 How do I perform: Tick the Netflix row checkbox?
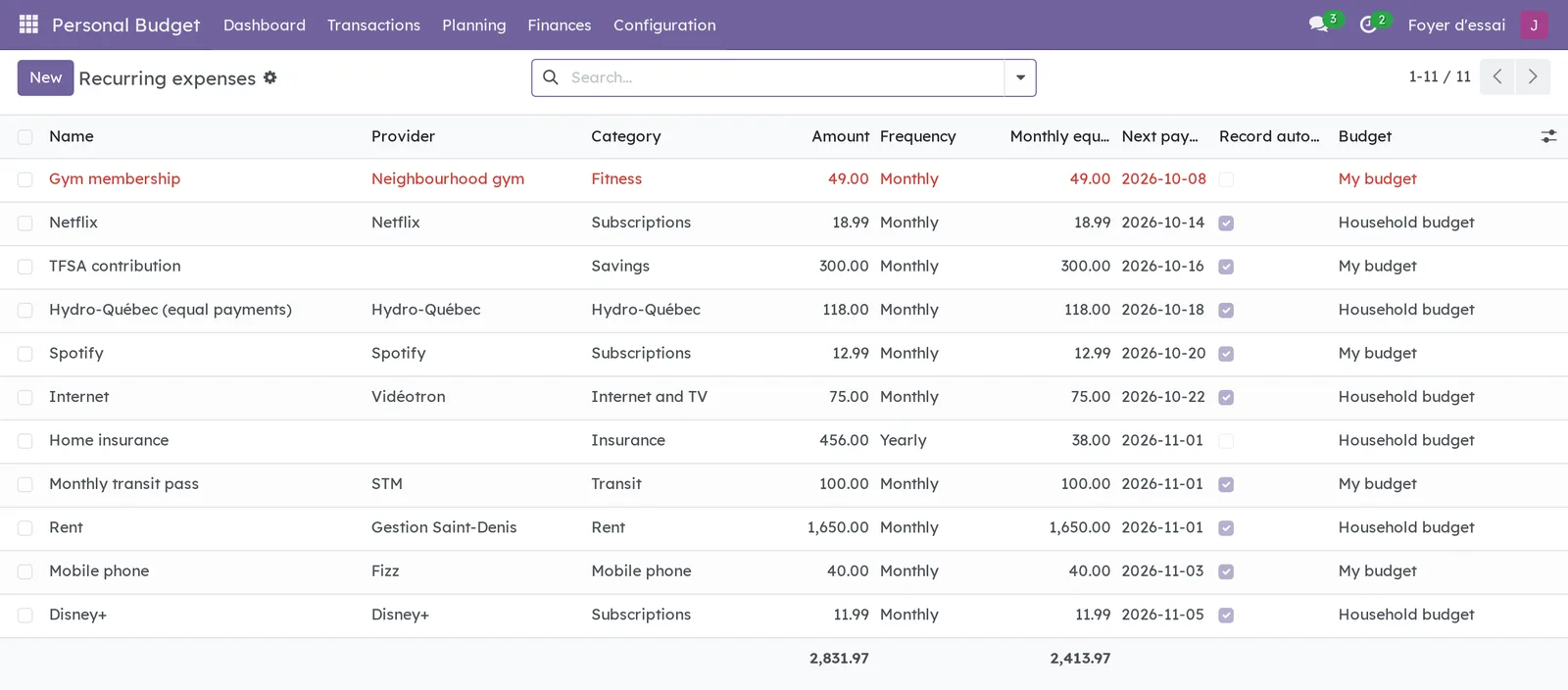tap(25, 223)
